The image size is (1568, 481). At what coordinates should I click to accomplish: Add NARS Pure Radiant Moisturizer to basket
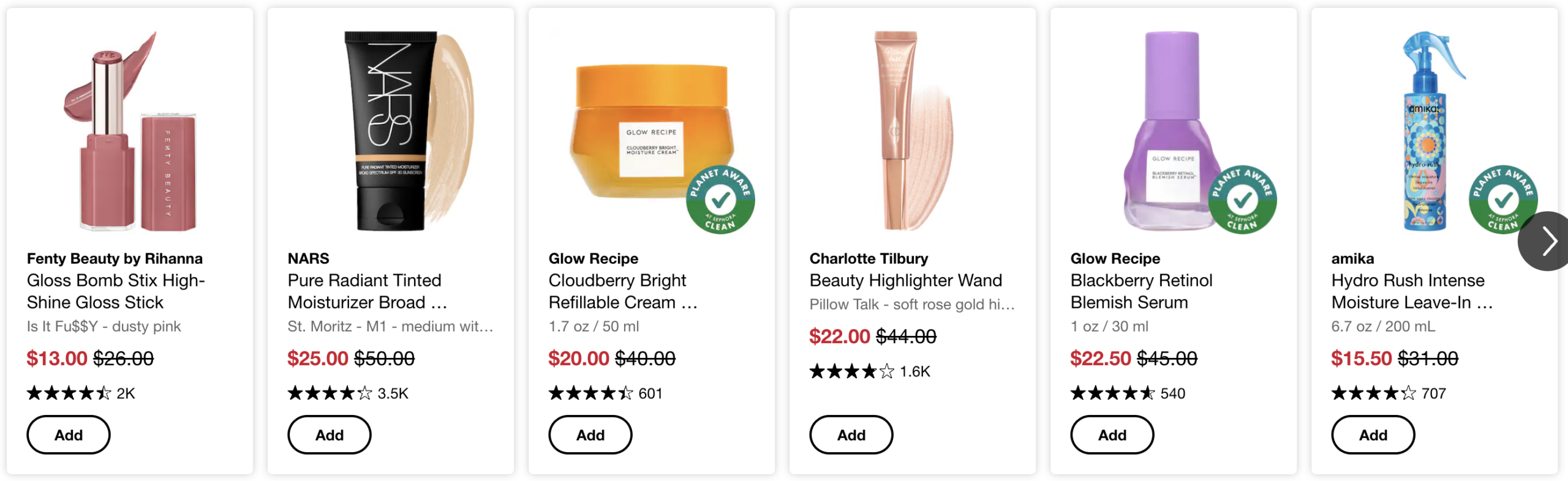[x=330, y=434]
